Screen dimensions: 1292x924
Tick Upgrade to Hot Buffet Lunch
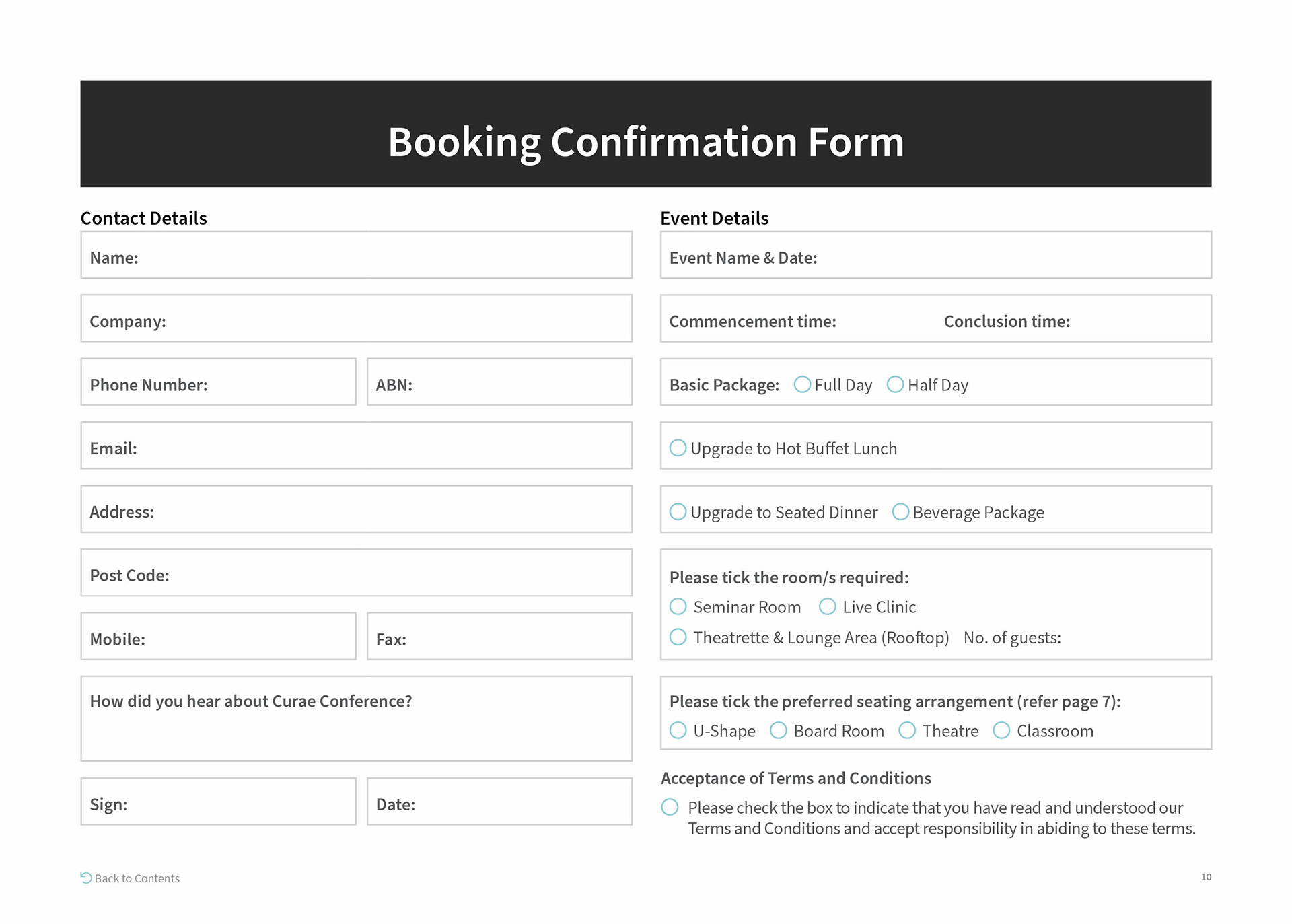tap(678, 448)
